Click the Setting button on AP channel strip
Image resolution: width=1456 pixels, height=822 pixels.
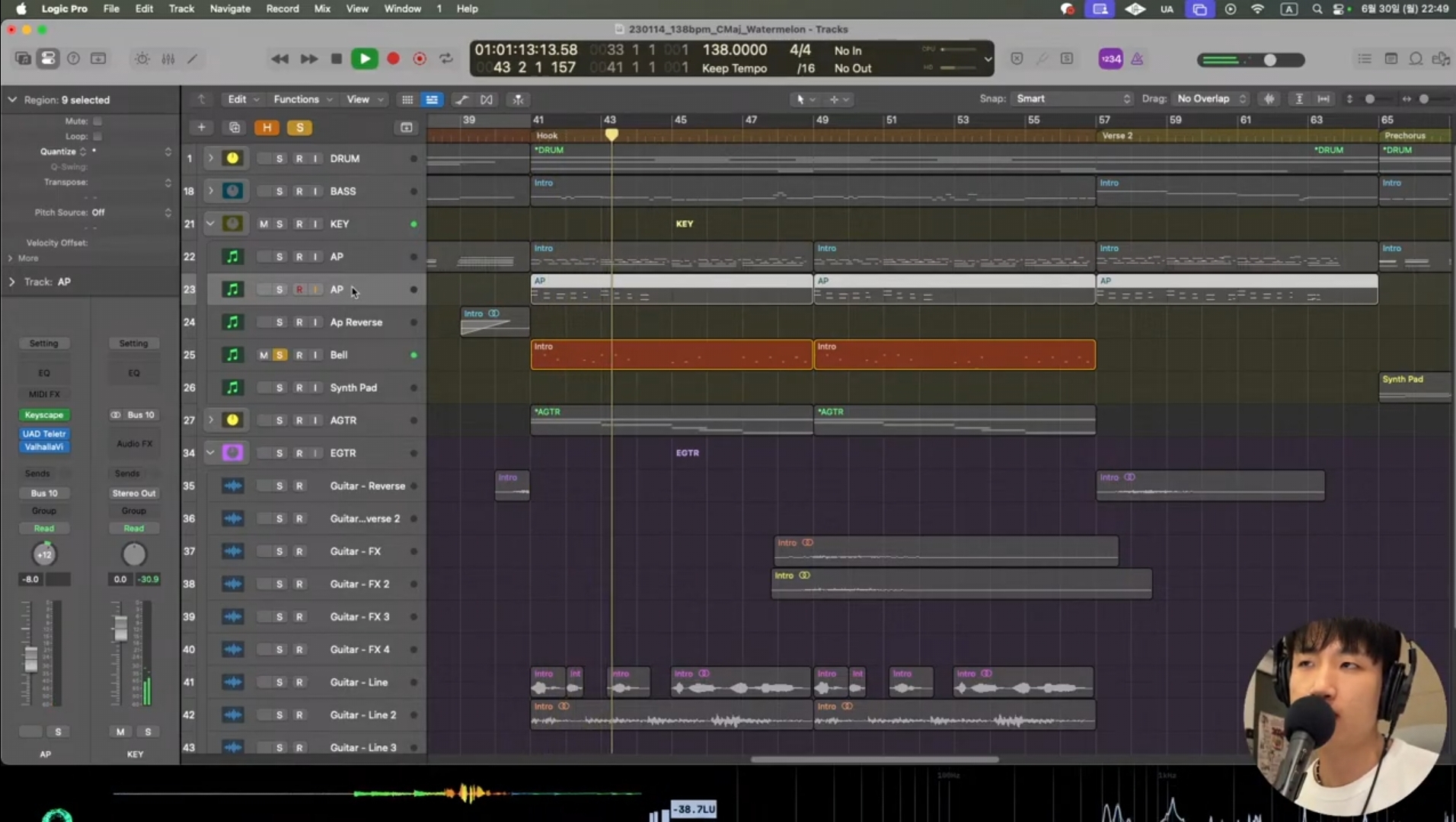[x=43, y=343]
